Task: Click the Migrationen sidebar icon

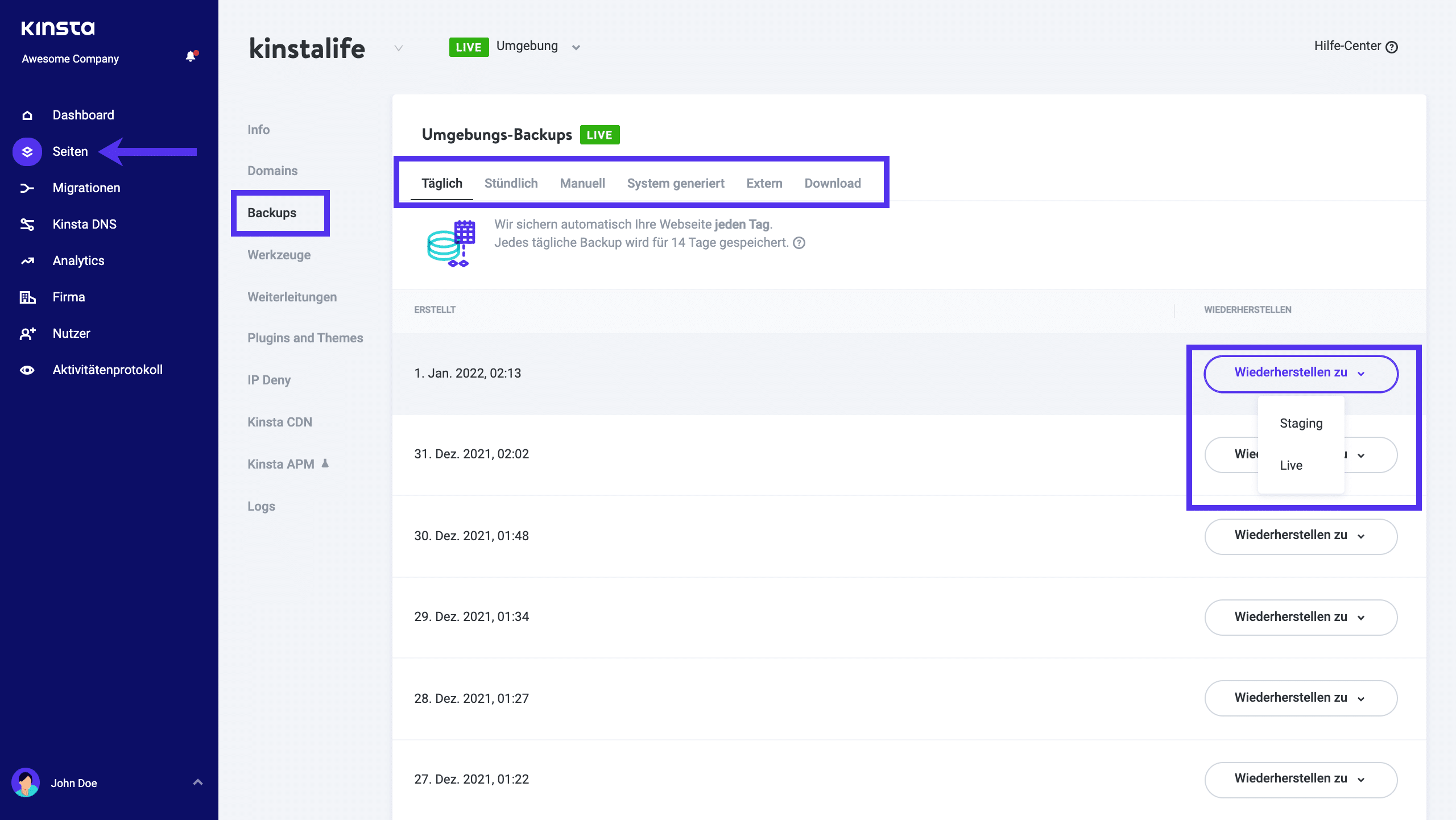Action: [27, 187]
